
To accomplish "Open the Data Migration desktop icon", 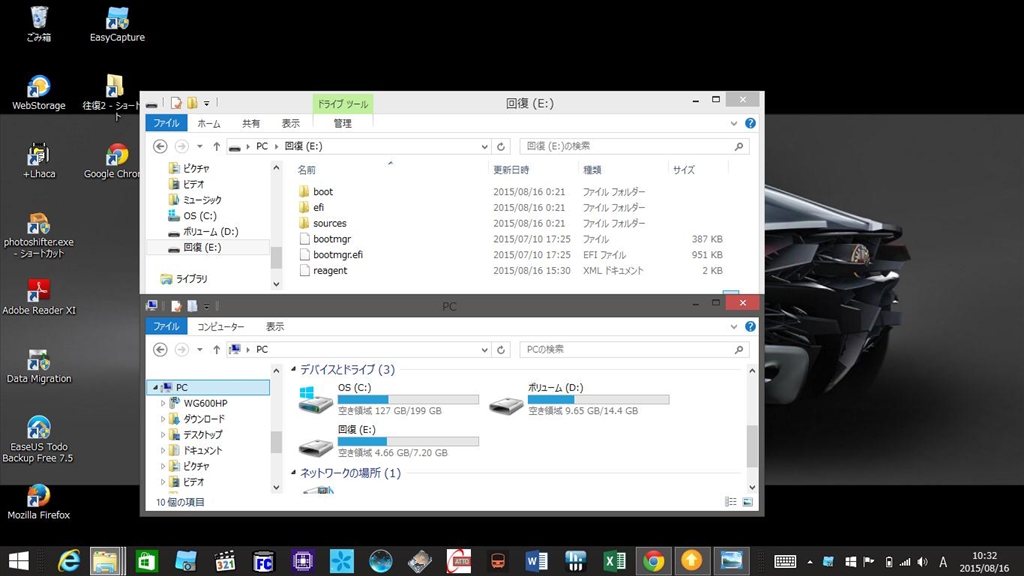I will coord(39,366).
